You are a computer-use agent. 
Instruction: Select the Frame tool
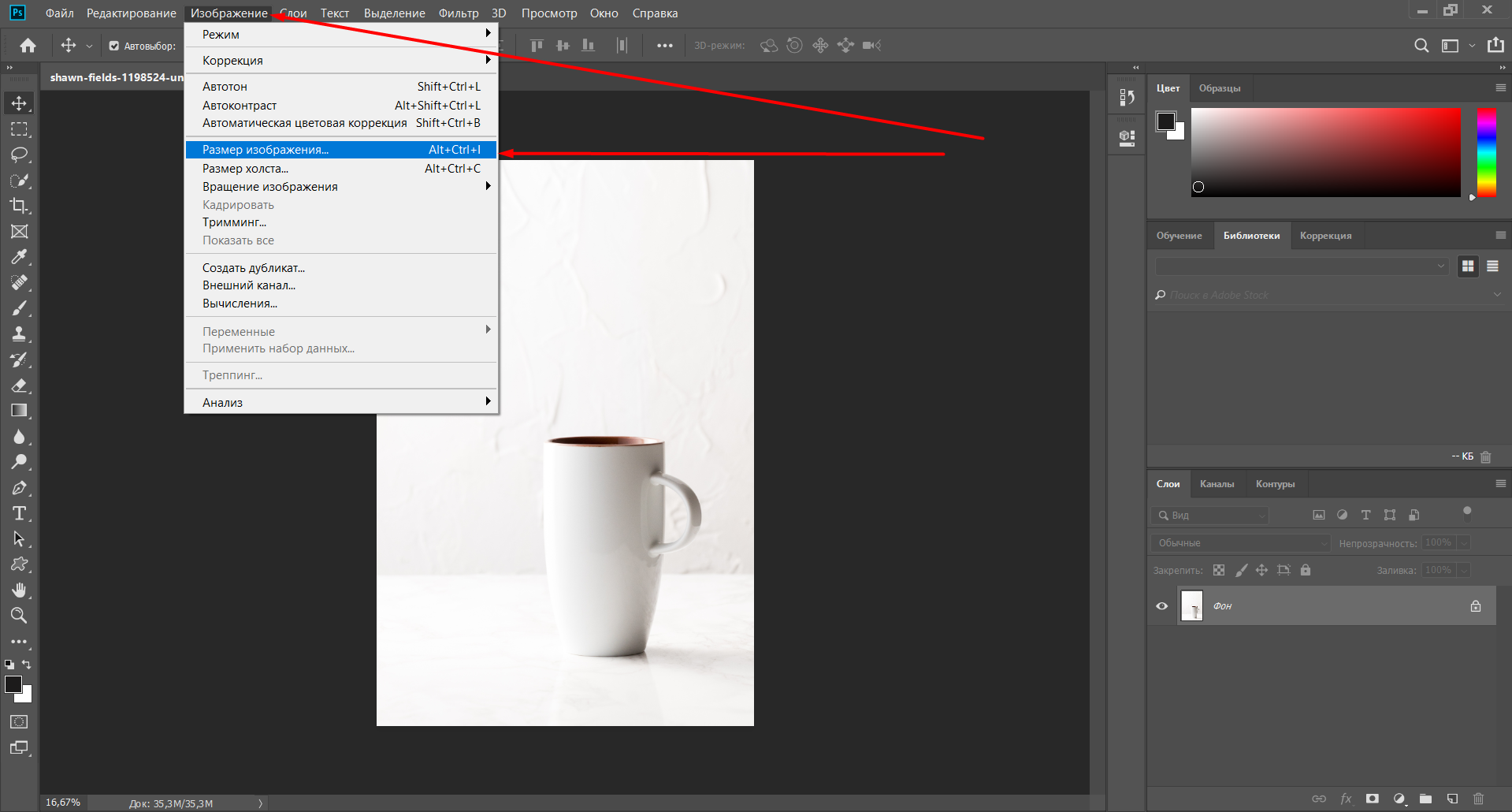click(19, 231)
